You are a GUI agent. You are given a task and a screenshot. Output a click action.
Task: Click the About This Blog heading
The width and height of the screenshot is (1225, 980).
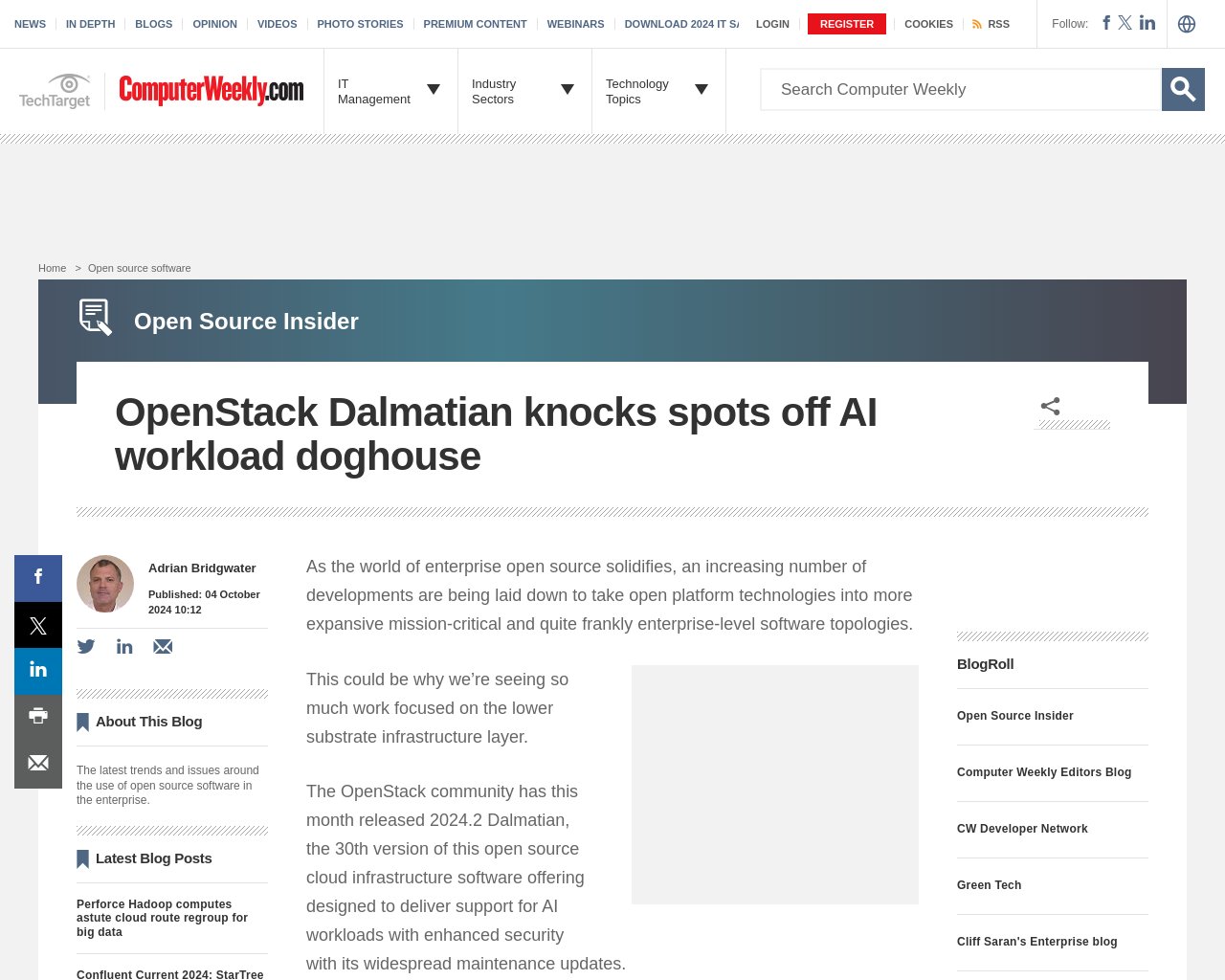click(148, 722)
